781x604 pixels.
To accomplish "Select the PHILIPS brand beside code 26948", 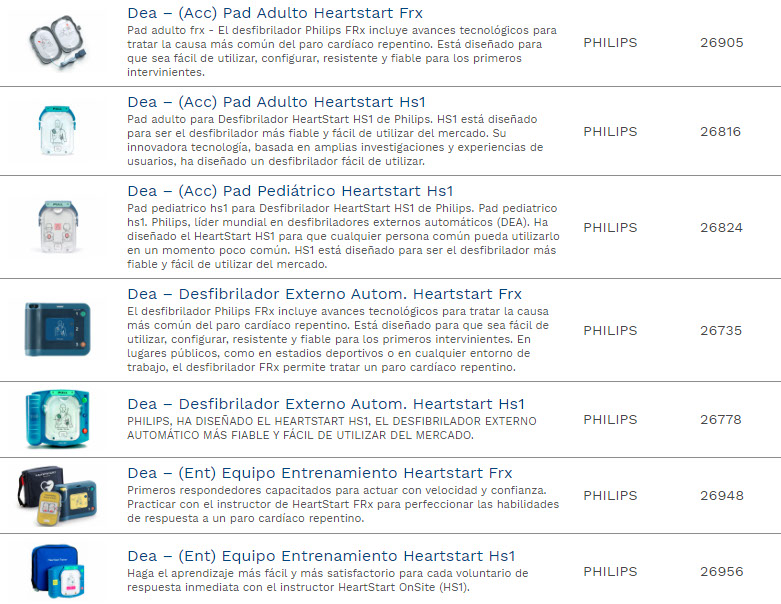I will 610,496.
